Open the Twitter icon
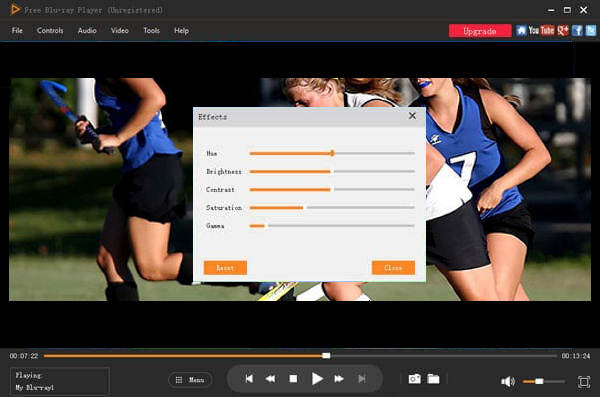The height and width of the screenshot is (397, 600). (591, 31)
